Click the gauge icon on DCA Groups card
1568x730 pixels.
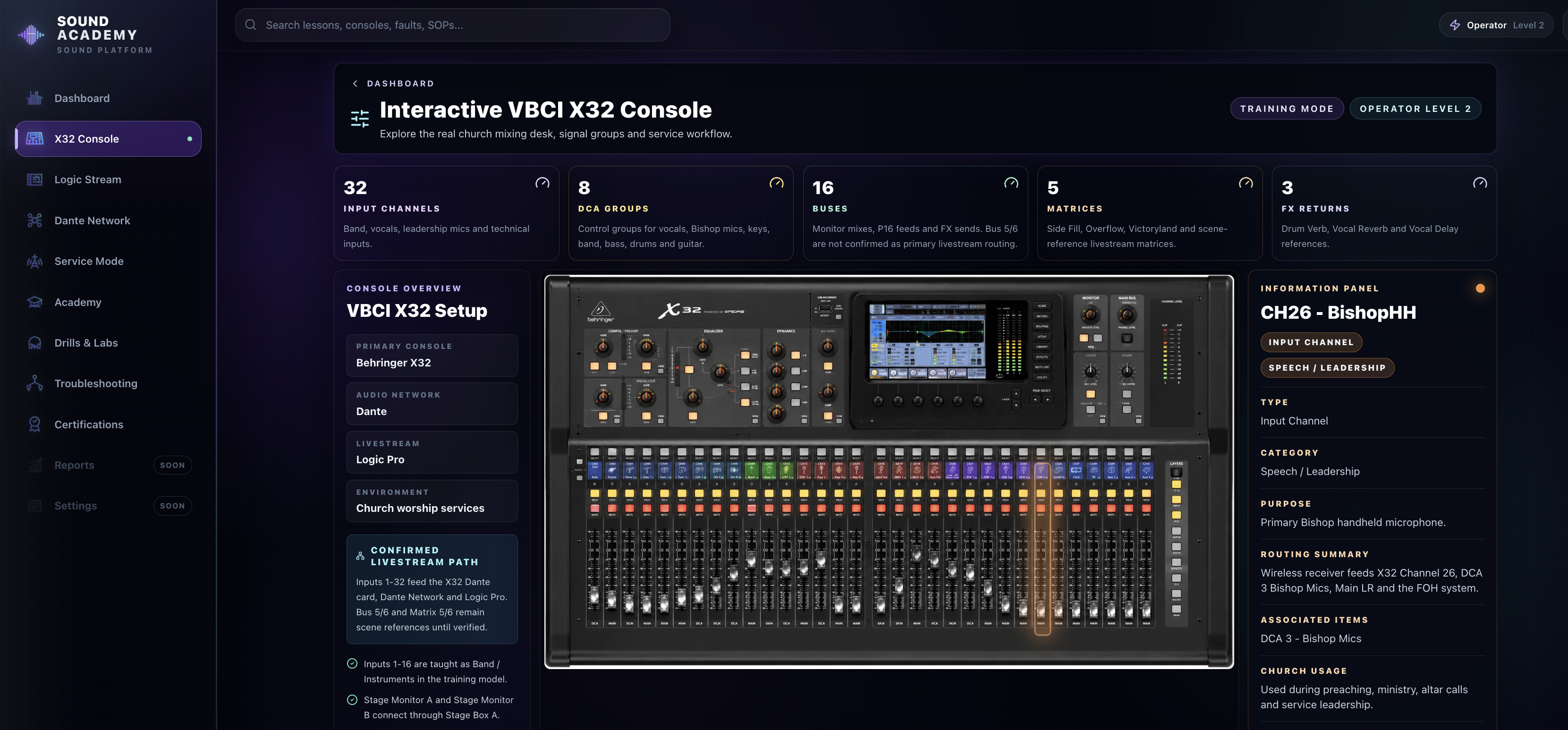pos(777,183)
